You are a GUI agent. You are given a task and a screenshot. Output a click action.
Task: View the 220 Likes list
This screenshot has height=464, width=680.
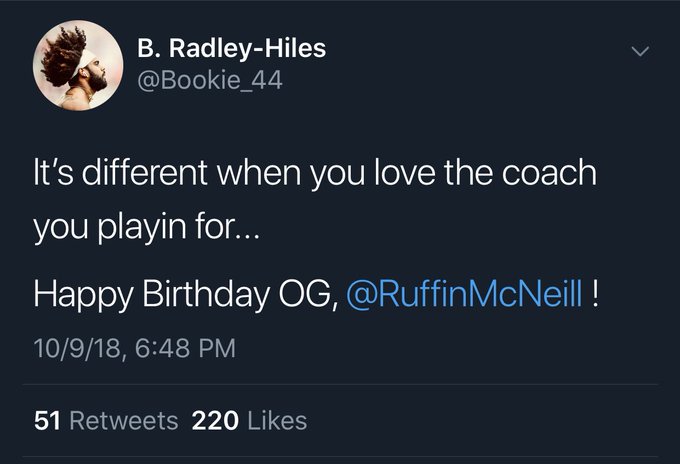(249, 420)
